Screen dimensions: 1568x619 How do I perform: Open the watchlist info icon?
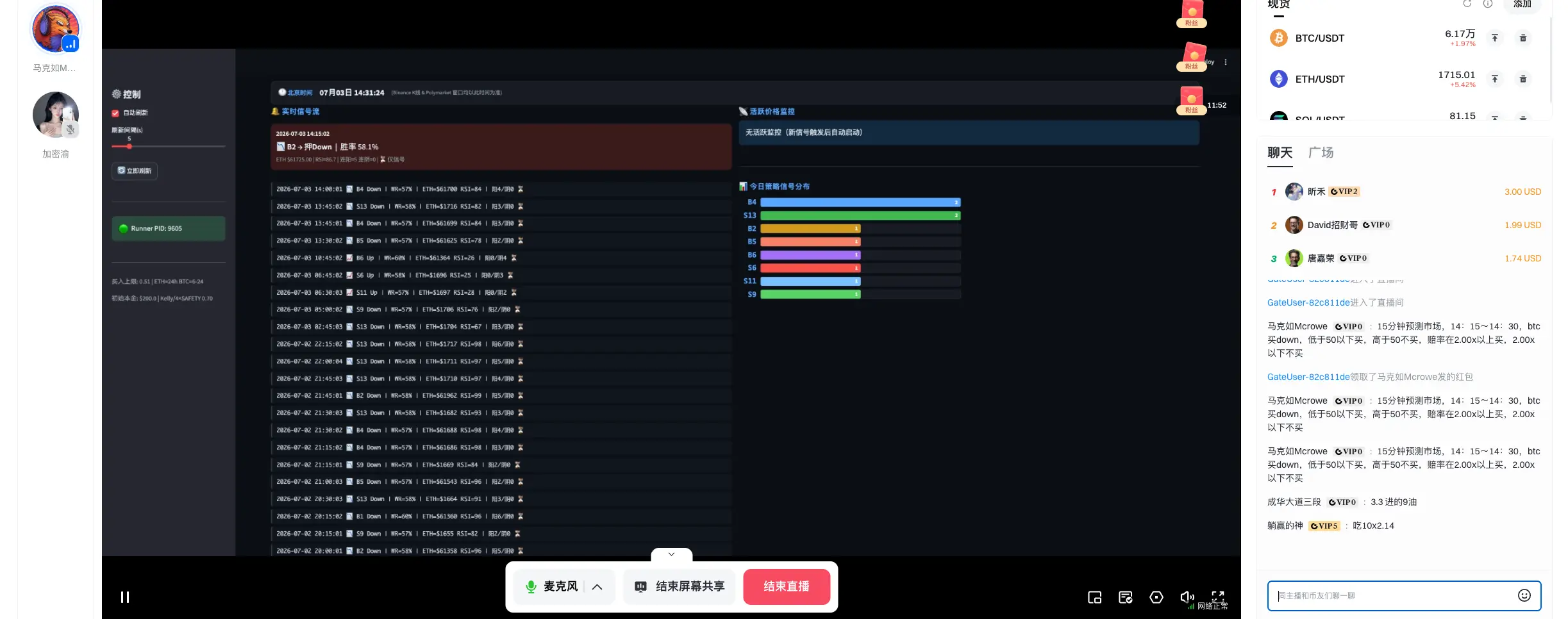[1488, 4]
